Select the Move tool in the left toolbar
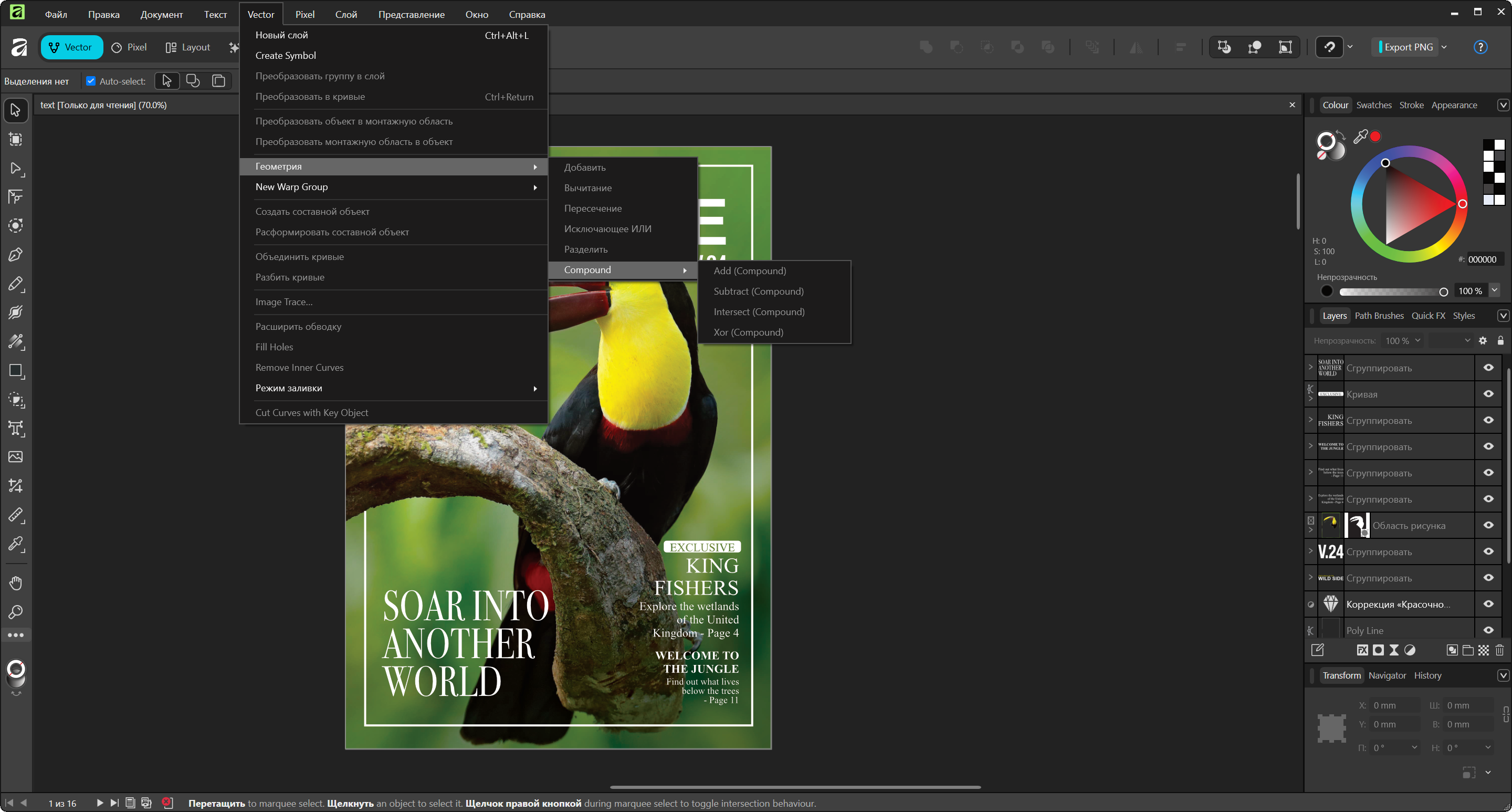This screenshot has width=1512, height=812. pos(16,110)
